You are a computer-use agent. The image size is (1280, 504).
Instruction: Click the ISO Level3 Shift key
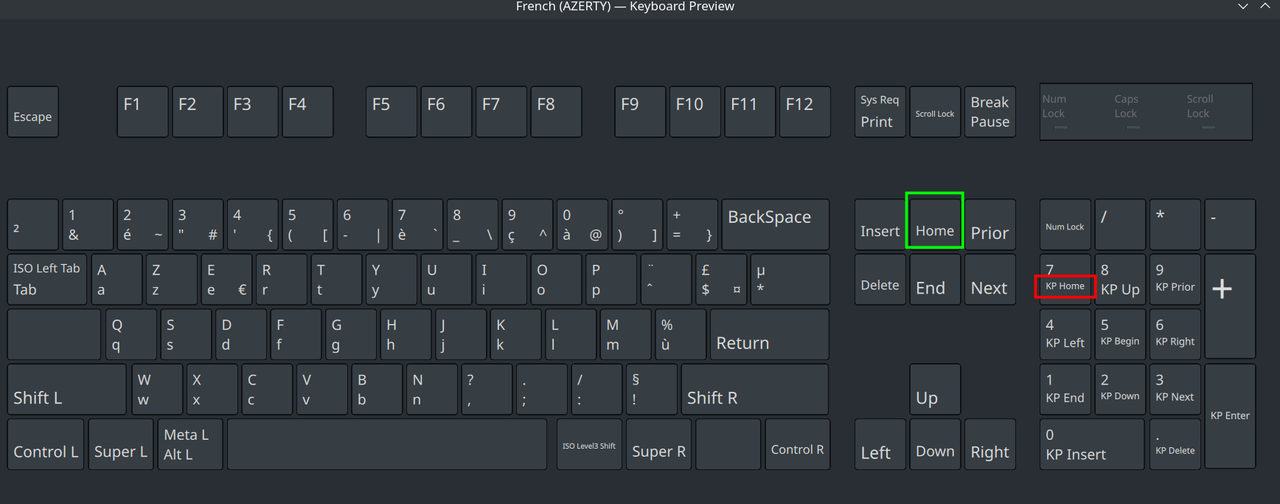588,445
